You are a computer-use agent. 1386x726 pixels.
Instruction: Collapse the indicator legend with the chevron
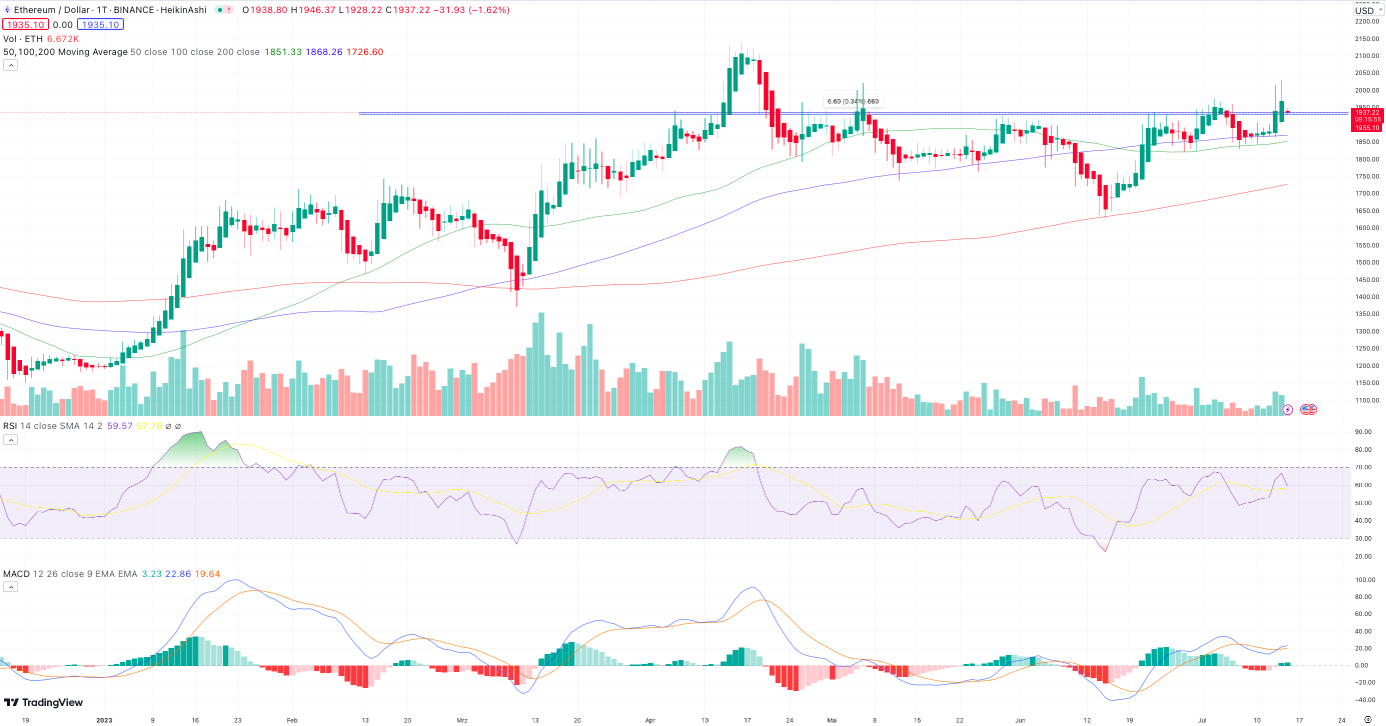[x=11, y=65]
